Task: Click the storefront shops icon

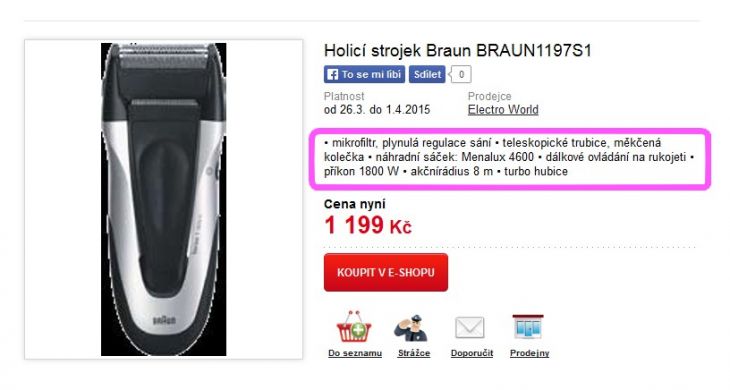Action: click(528, 327)
